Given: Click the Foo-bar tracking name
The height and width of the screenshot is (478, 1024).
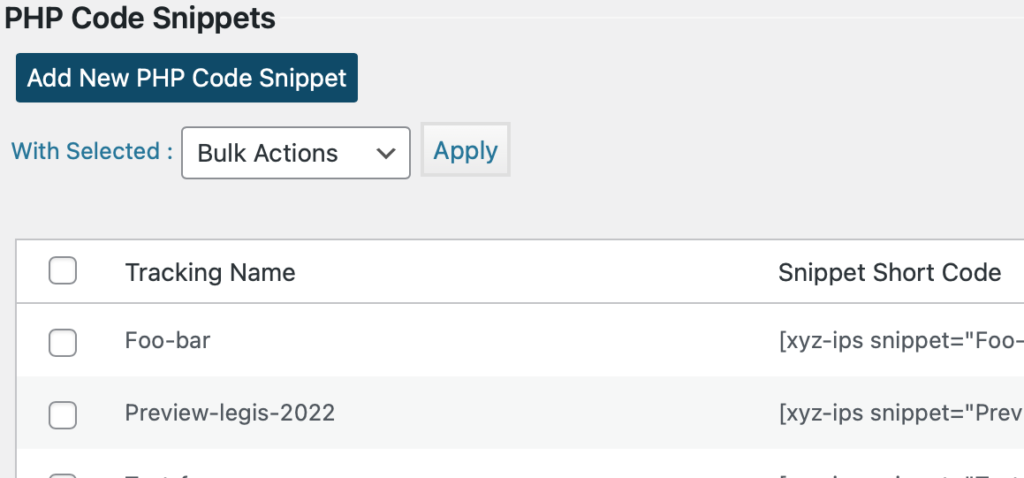Looking at the screenshot, I should [x=167, y=340].
